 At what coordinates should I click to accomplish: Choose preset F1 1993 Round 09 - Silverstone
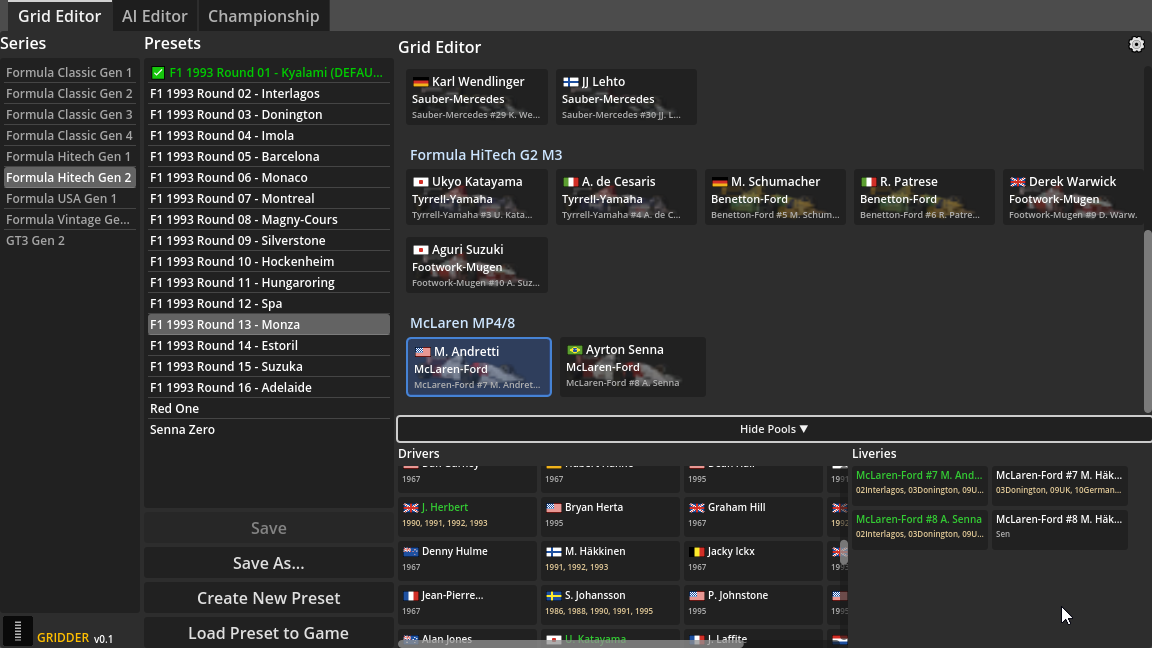(x=269, y=240)
